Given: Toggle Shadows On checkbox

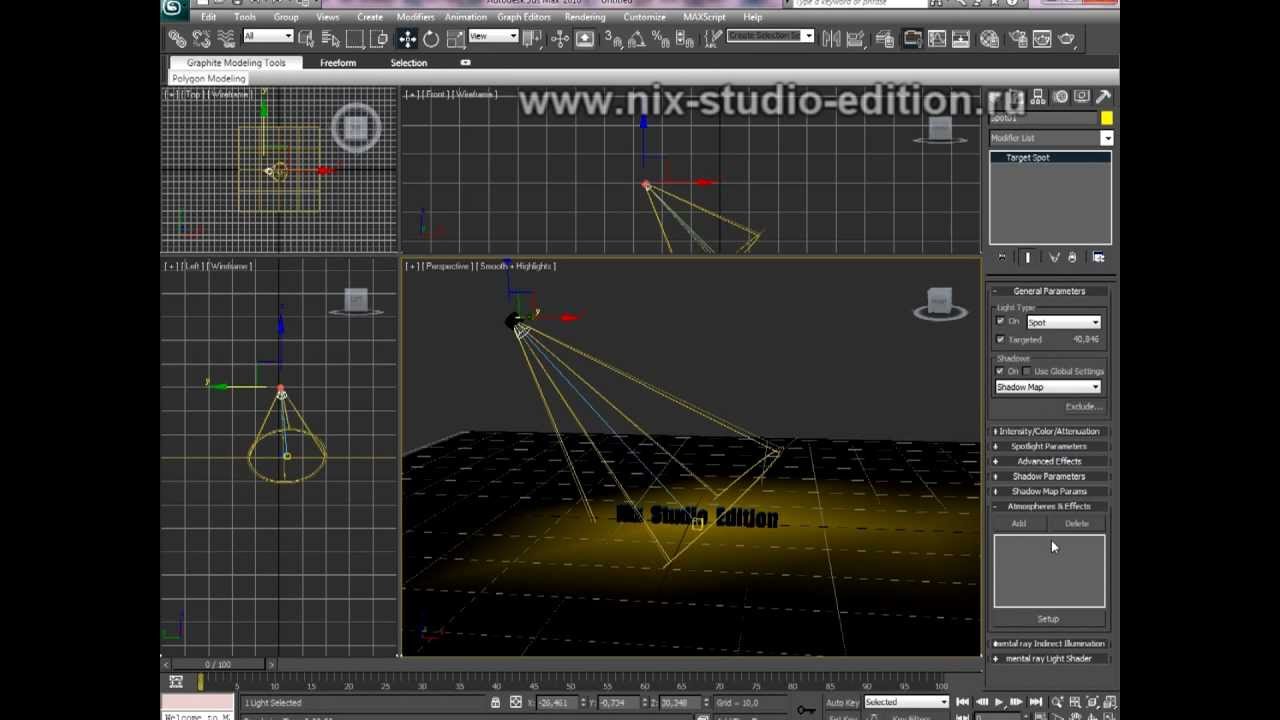Looking at the screenshot, I should click(x=1001, y=371).
